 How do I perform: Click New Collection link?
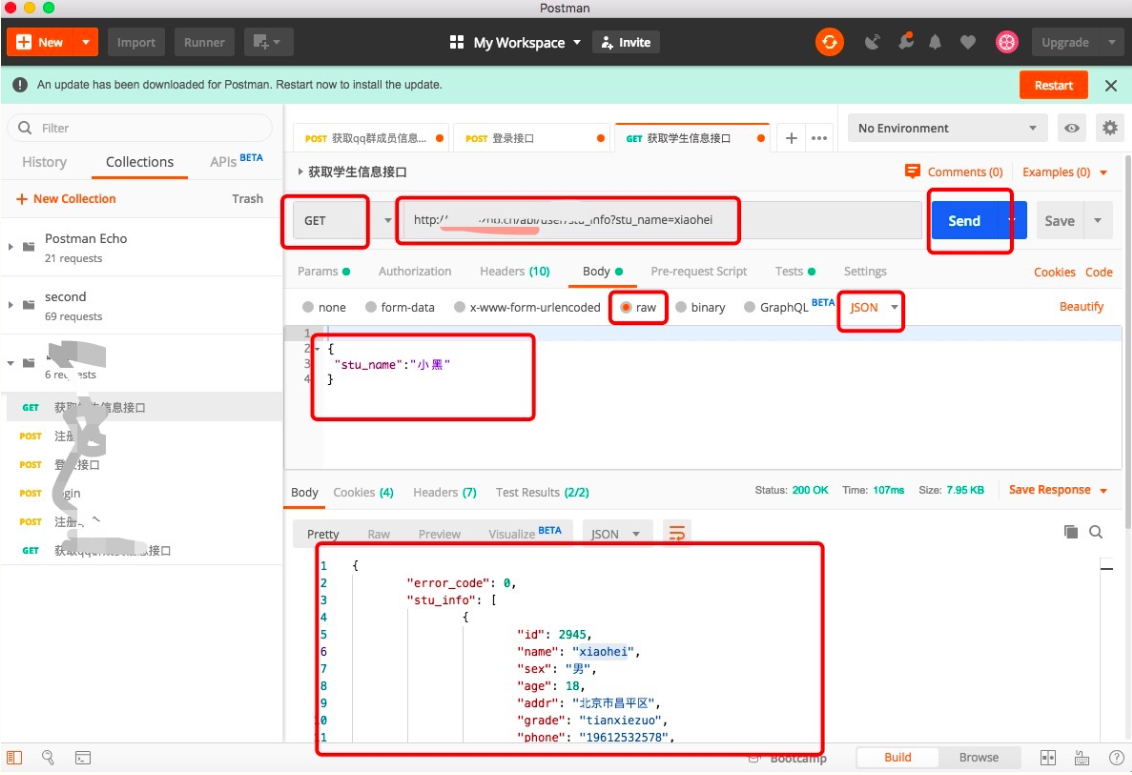(x=66, y=199)
